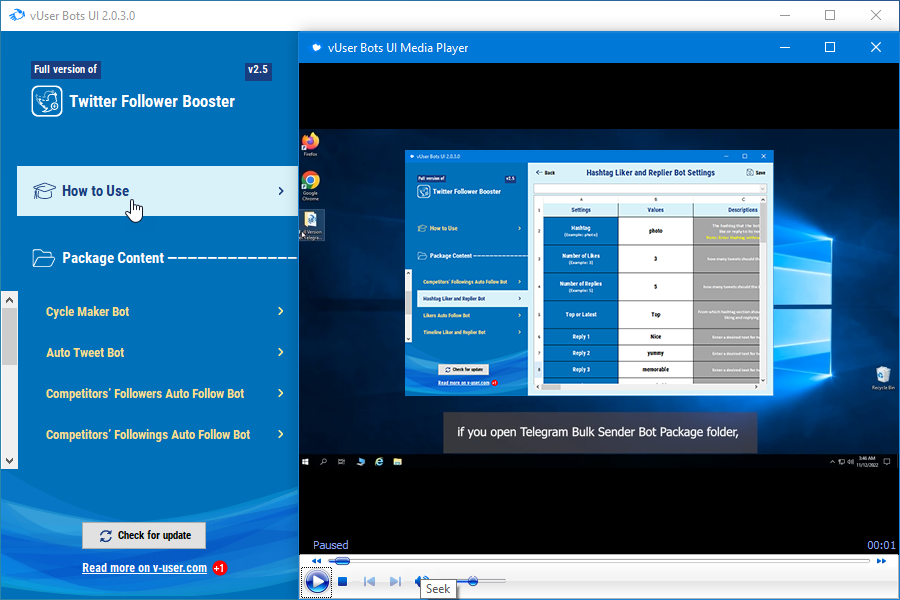Image resolution: width=900 pixels, height=600 pixels.
Task: Minimize the main vUser Bots UI window
Action: coord(785,16)
